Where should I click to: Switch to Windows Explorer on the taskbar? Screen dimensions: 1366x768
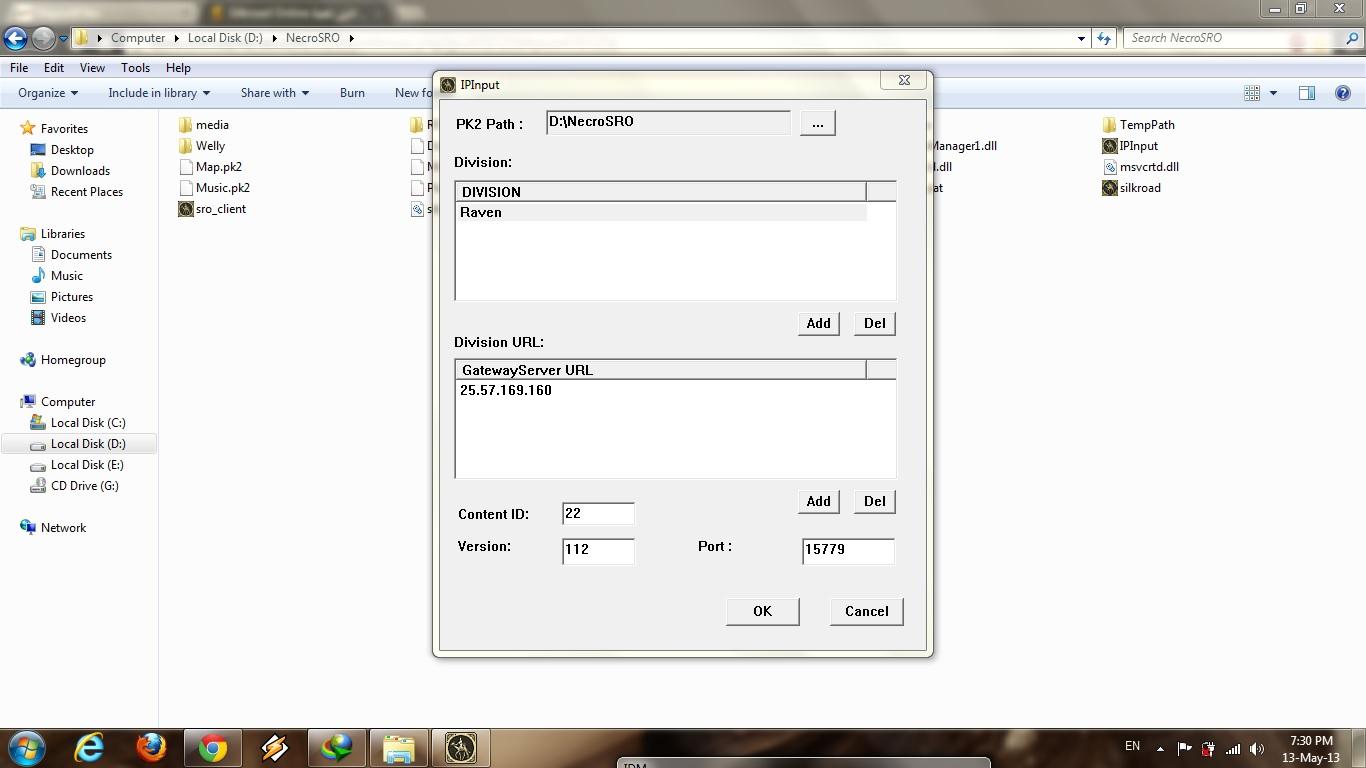(x=398, y=748)
